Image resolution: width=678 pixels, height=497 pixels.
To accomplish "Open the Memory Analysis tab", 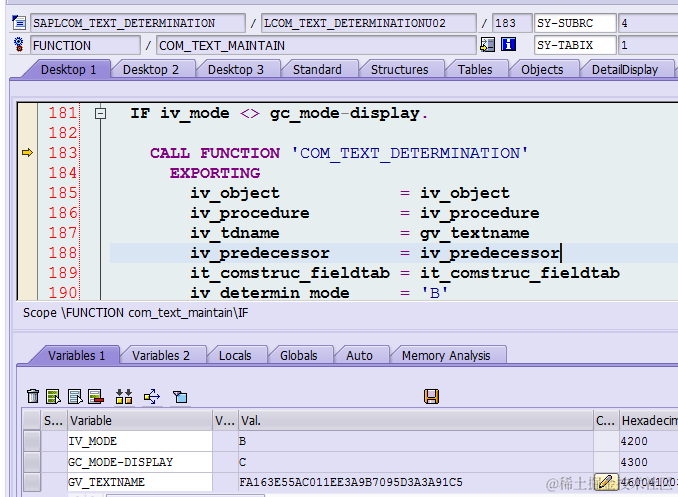I will pos(446,356).
